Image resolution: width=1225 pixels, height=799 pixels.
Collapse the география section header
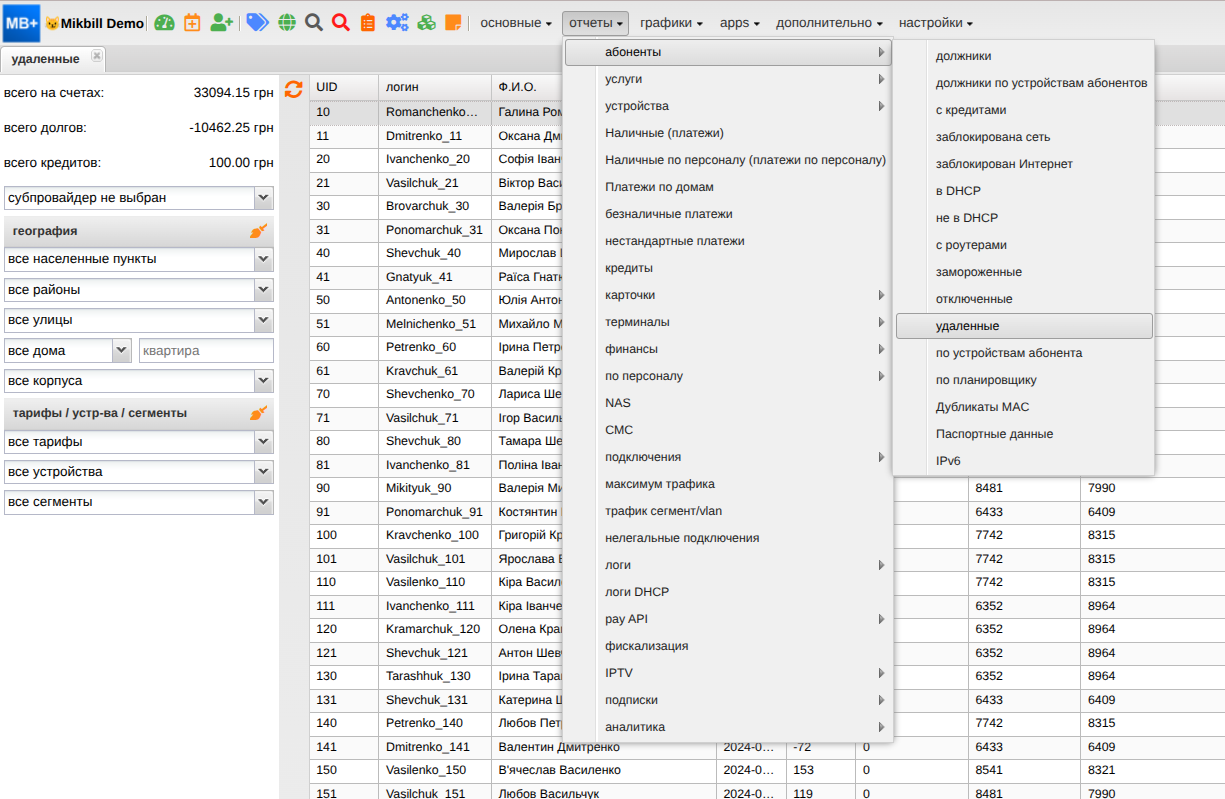click(139, 231)
